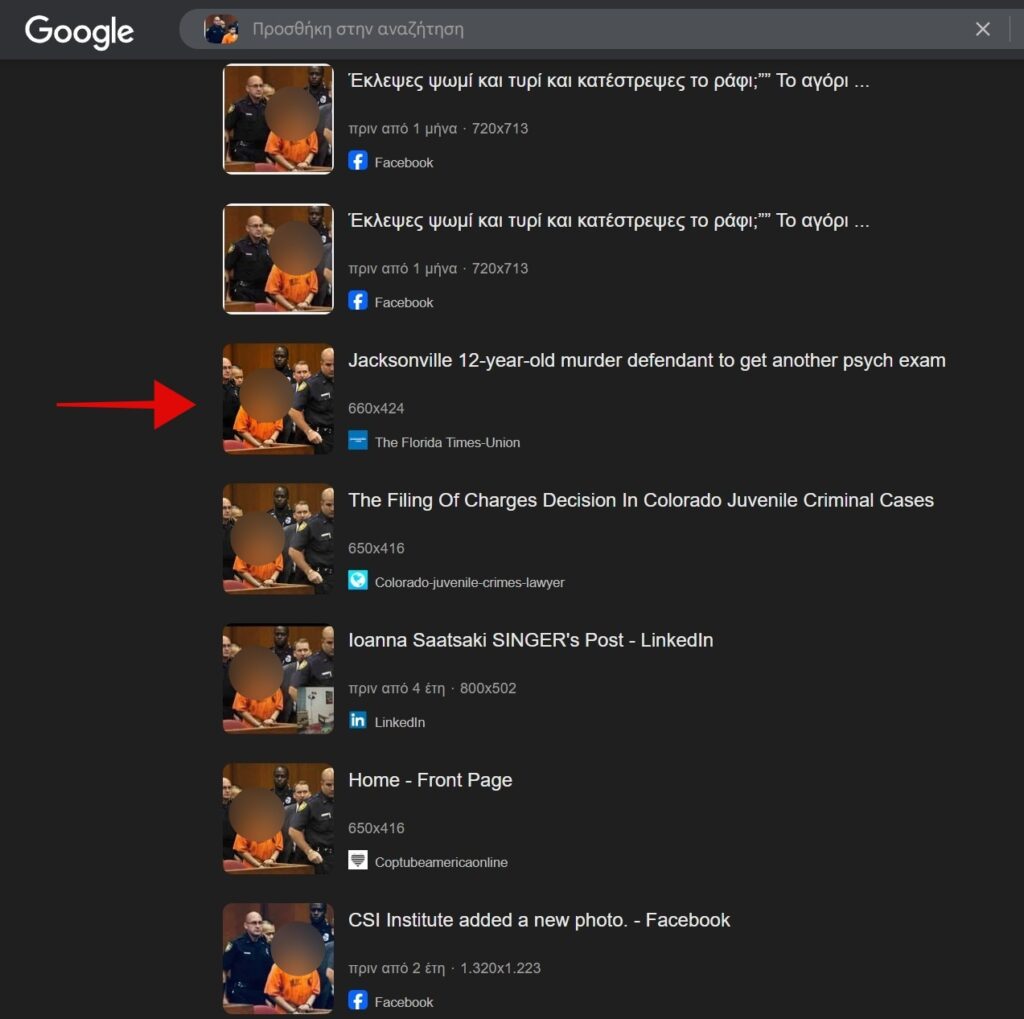Click the Colorado-juvenile-crimes-lawyer site icon
This screenshot has height=1019, width=1024.
tap(358, 580)
